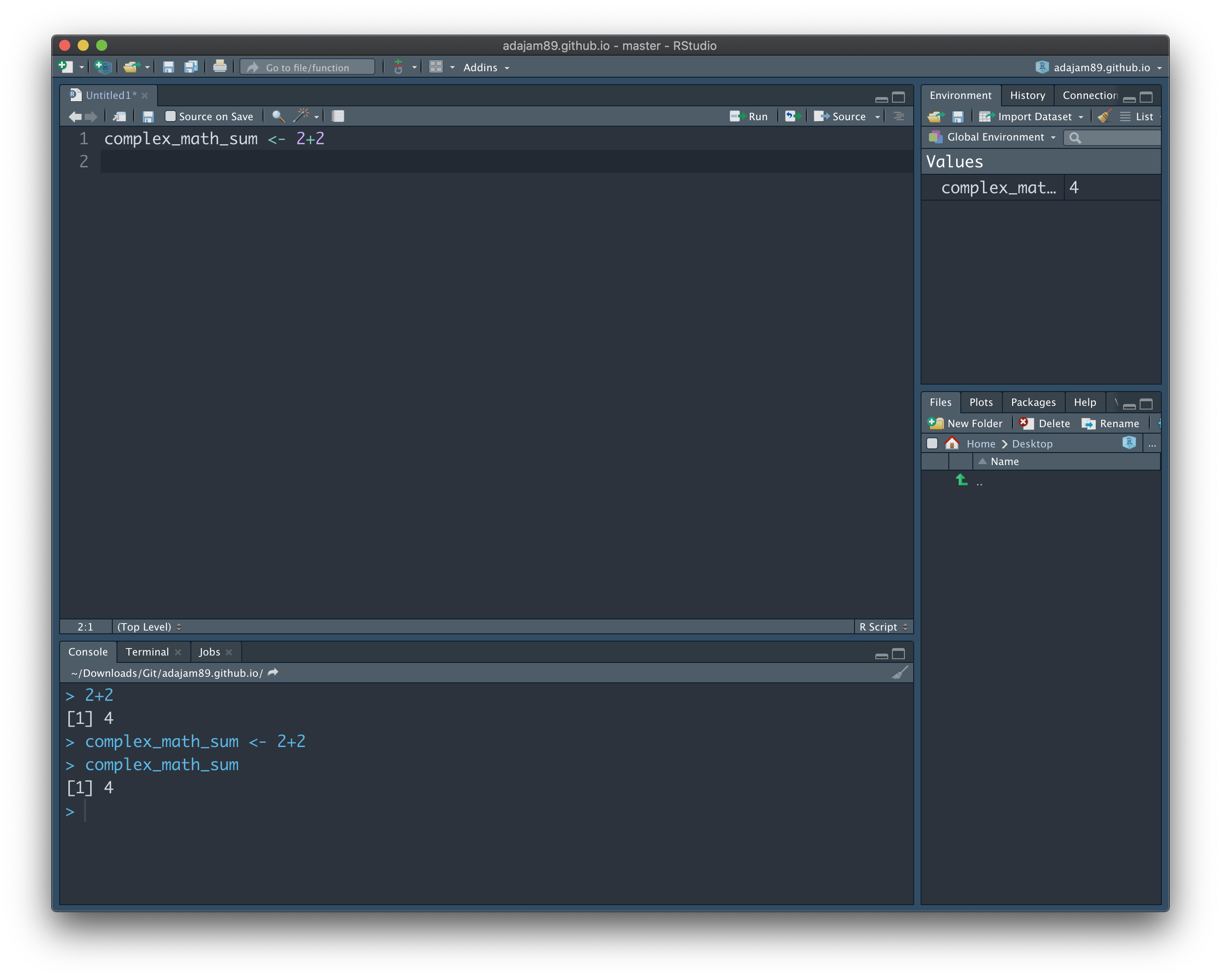The width and height of the screenshot is (1221, 980).
Task: Expand the Source options dropdown arrow
Action: (x=877, y=117)
